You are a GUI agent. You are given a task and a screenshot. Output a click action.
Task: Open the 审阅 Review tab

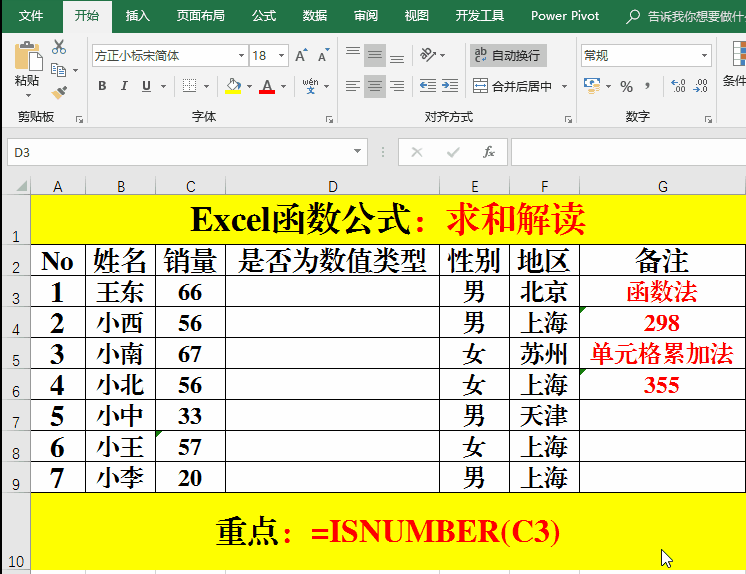coord(366,16)
